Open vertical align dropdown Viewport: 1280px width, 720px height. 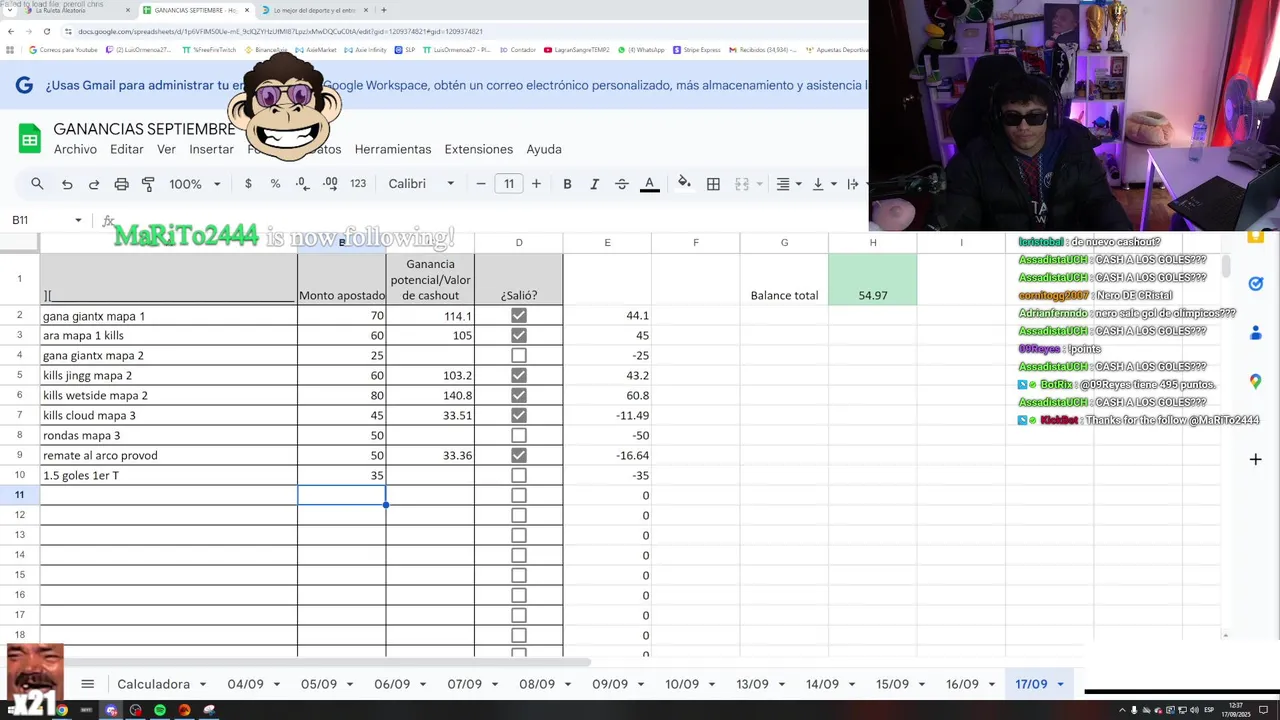coord(823,184)
